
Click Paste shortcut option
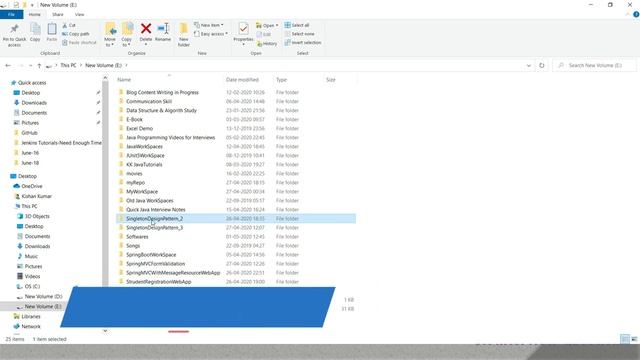pyautogui.click(x=79, y=42)
